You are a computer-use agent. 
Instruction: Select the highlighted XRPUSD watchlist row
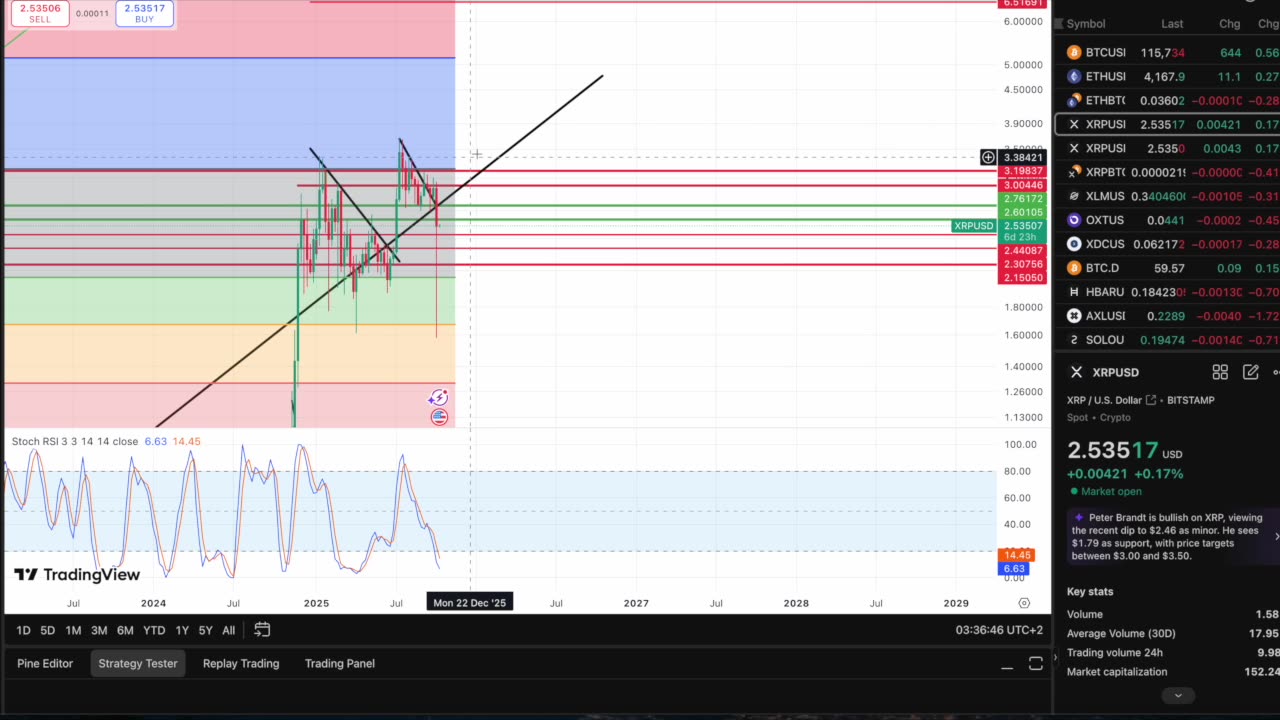click(1167, 124)
